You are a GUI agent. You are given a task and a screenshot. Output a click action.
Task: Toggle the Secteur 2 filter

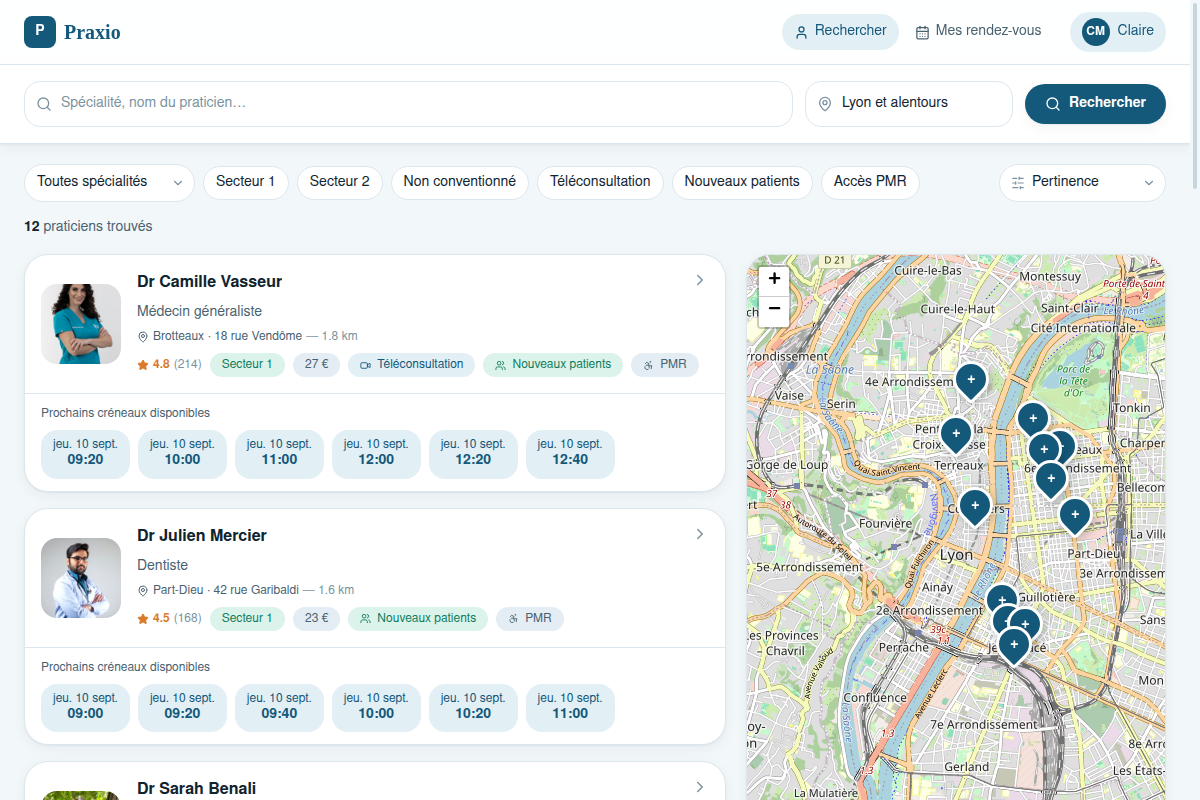click(340, 182)
